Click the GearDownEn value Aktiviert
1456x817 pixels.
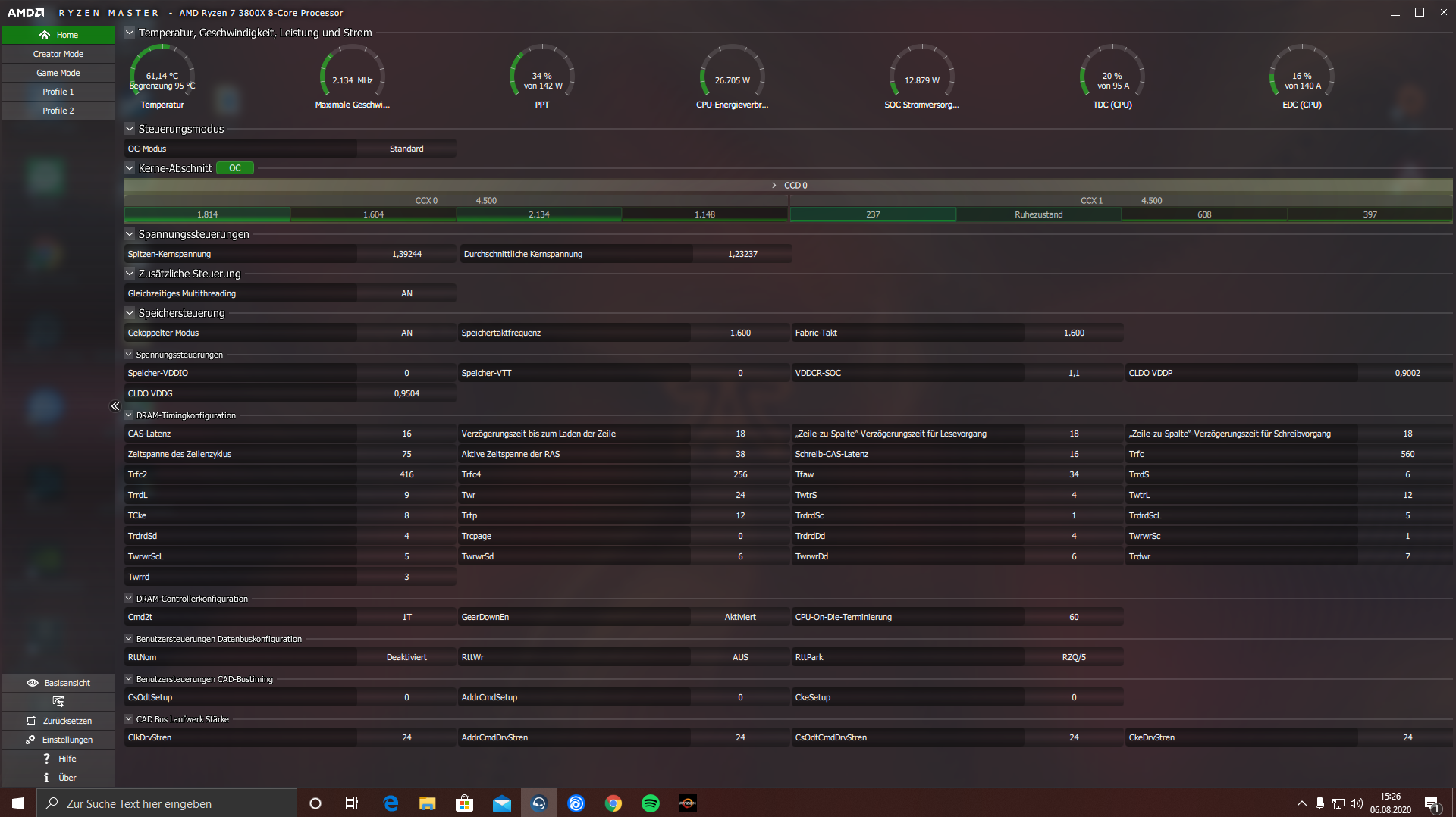click(x=740, y=617)
